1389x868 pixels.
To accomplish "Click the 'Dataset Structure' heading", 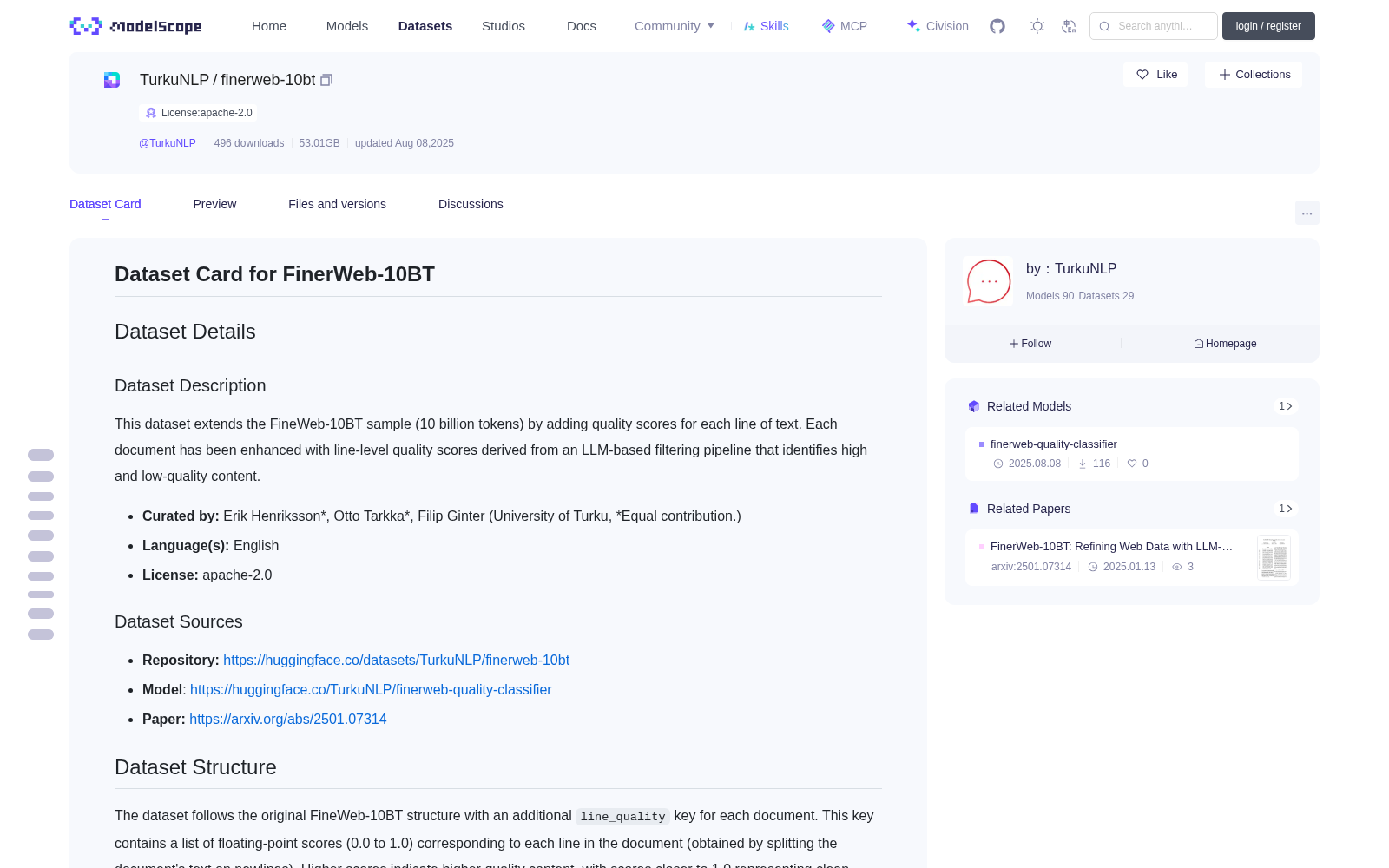I will coord(195,767).
